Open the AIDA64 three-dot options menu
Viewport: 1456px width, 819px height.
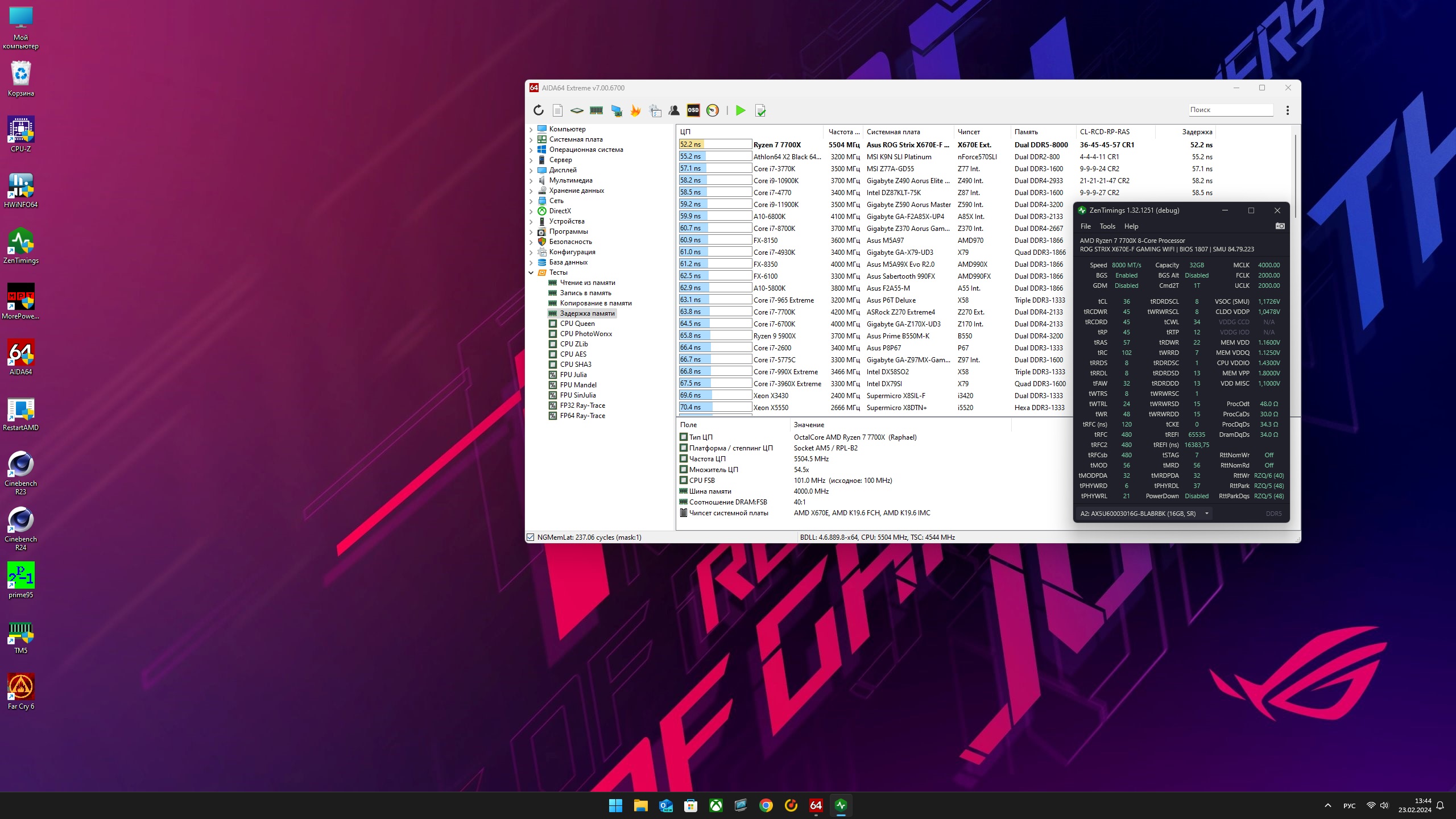tap(1288, 110)
